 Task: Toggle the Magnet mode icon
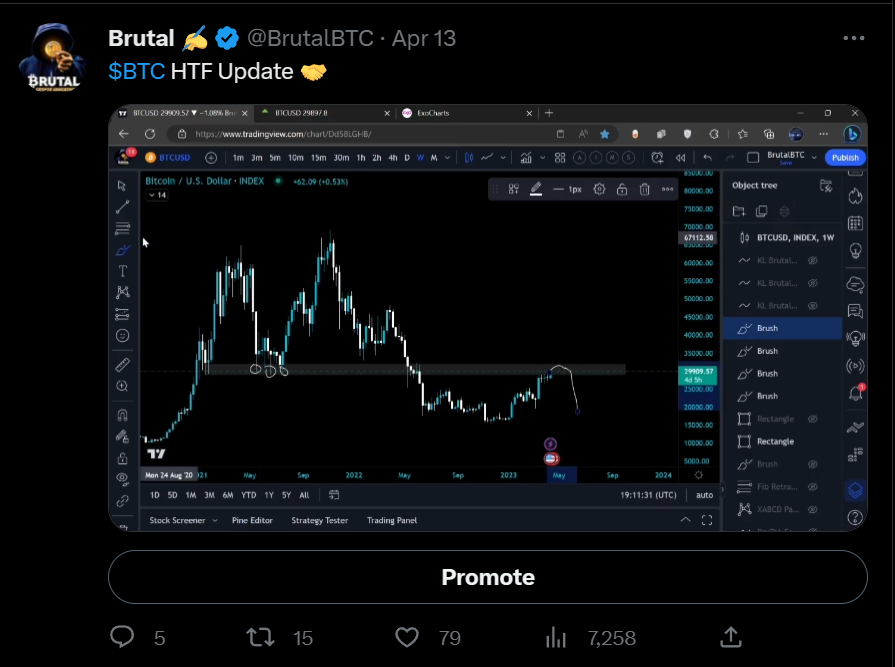(x=122, y=415)
